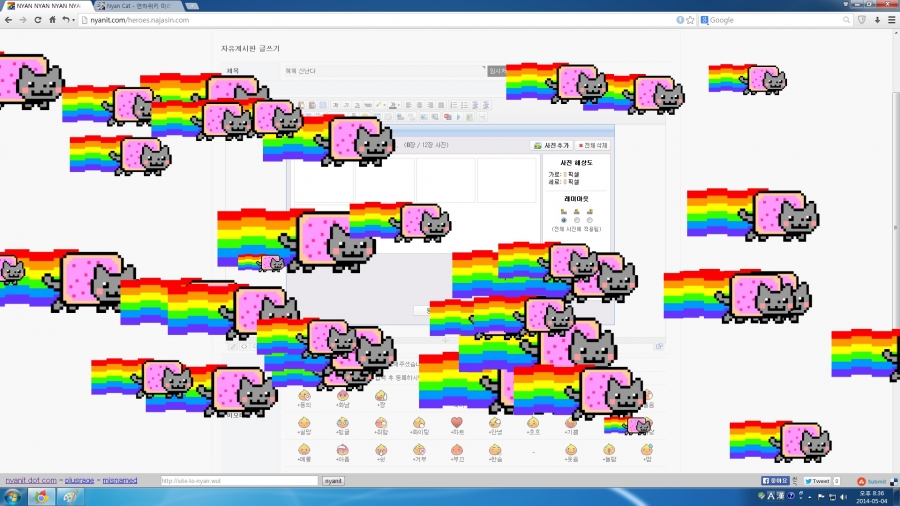
Task: Select the second photo layout radio button
Action: click(x=577, y=220)
